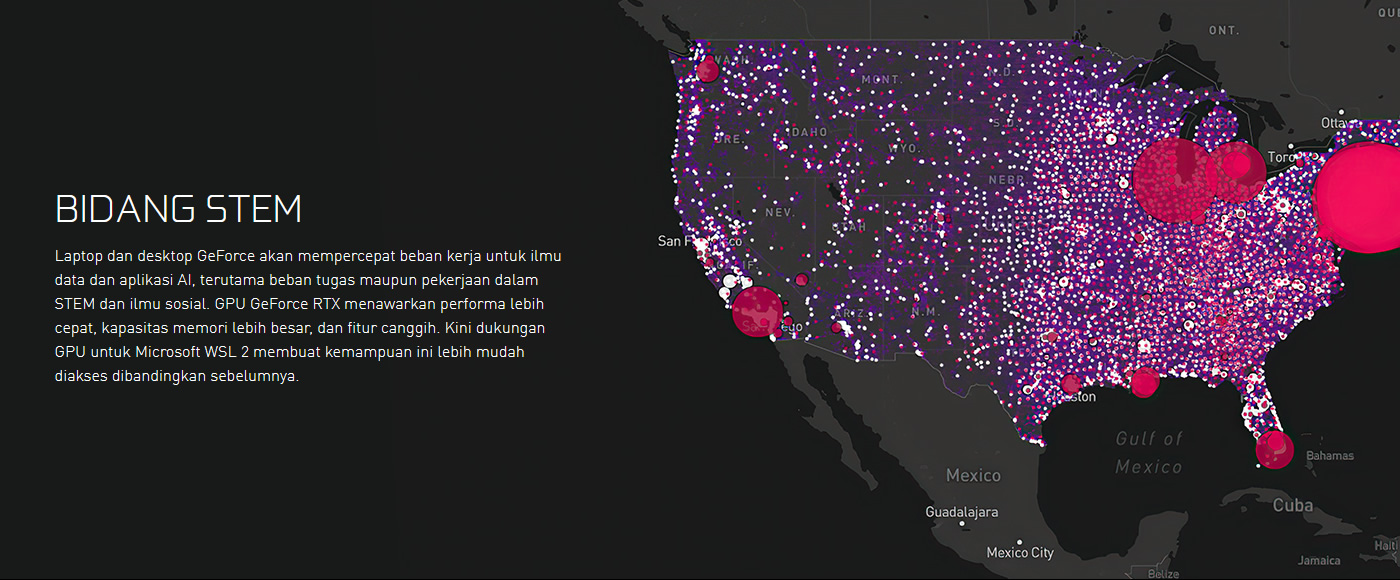Screen dimensions: 1400x580
Task: Click the Guadalajara city label
Action: (962, 512)
